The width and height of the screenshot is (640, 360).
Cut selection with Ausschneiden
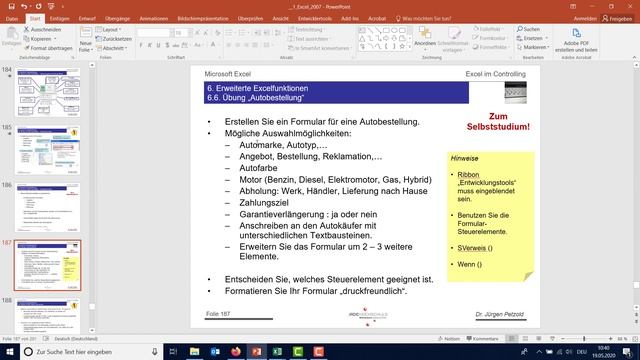point(42,29)
